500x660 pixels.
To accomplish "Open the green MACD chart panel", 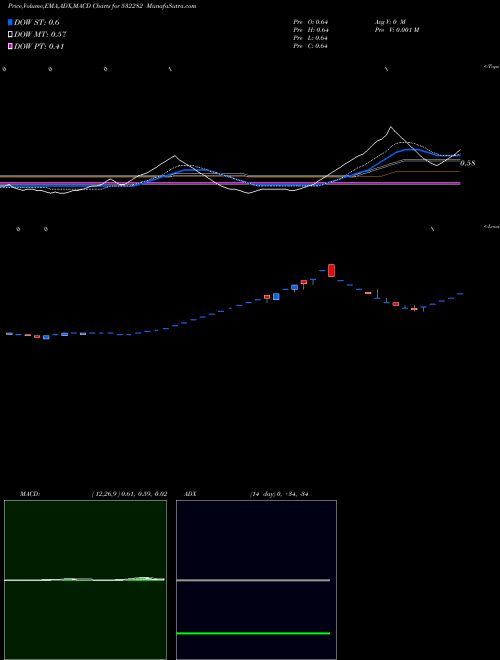I will [85, 580].
